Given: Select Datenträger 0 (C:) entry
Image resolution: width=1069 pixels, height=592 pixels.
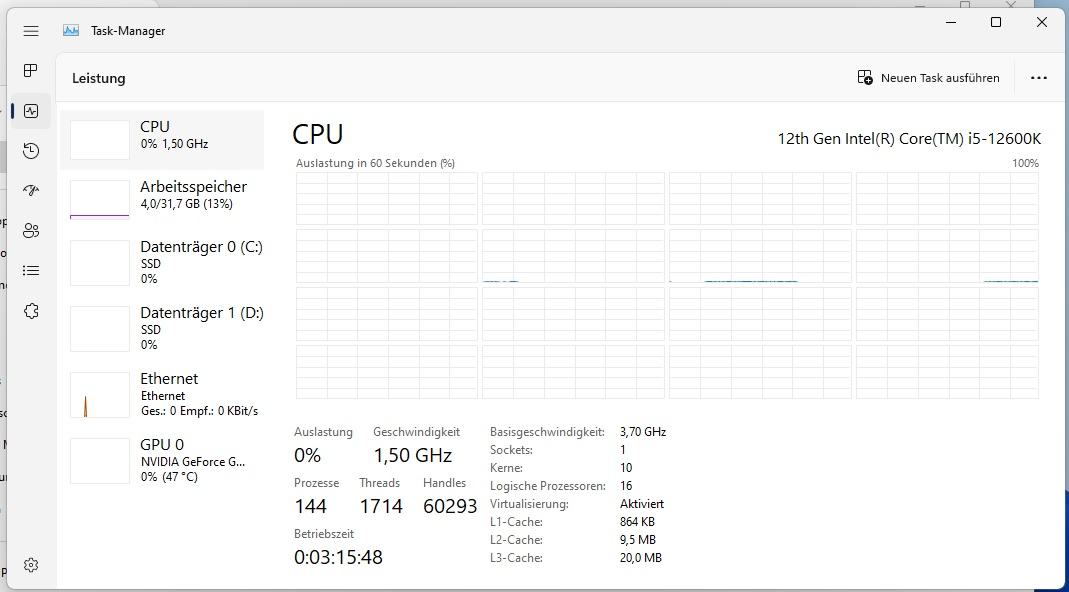Looking at the screenshot, I should (x=162, y=262).
